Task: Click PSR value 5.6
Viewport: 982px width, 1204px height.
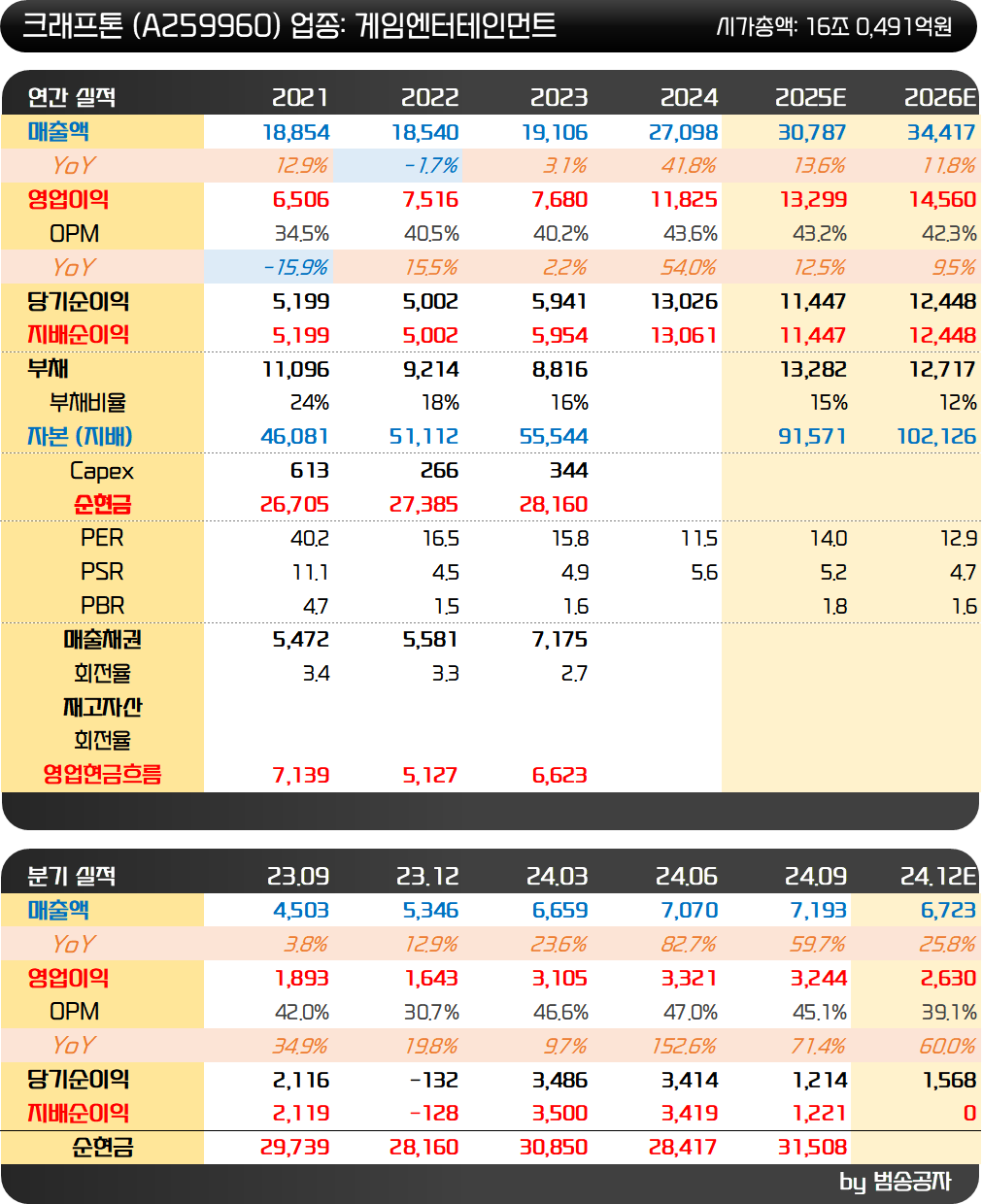Action: click(705, 573)
